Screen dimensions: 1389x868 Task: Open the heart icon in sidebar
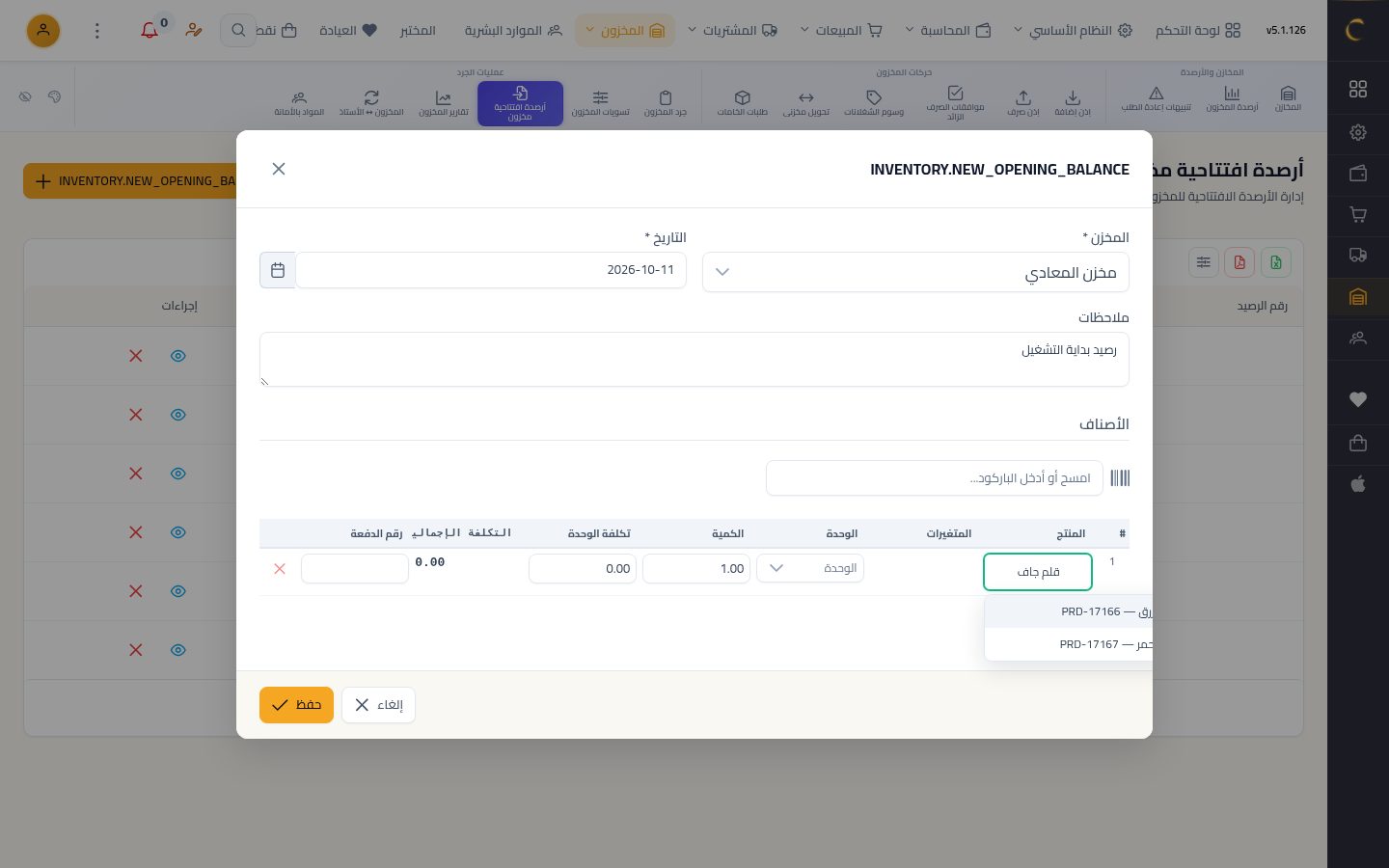(1358, 399)
